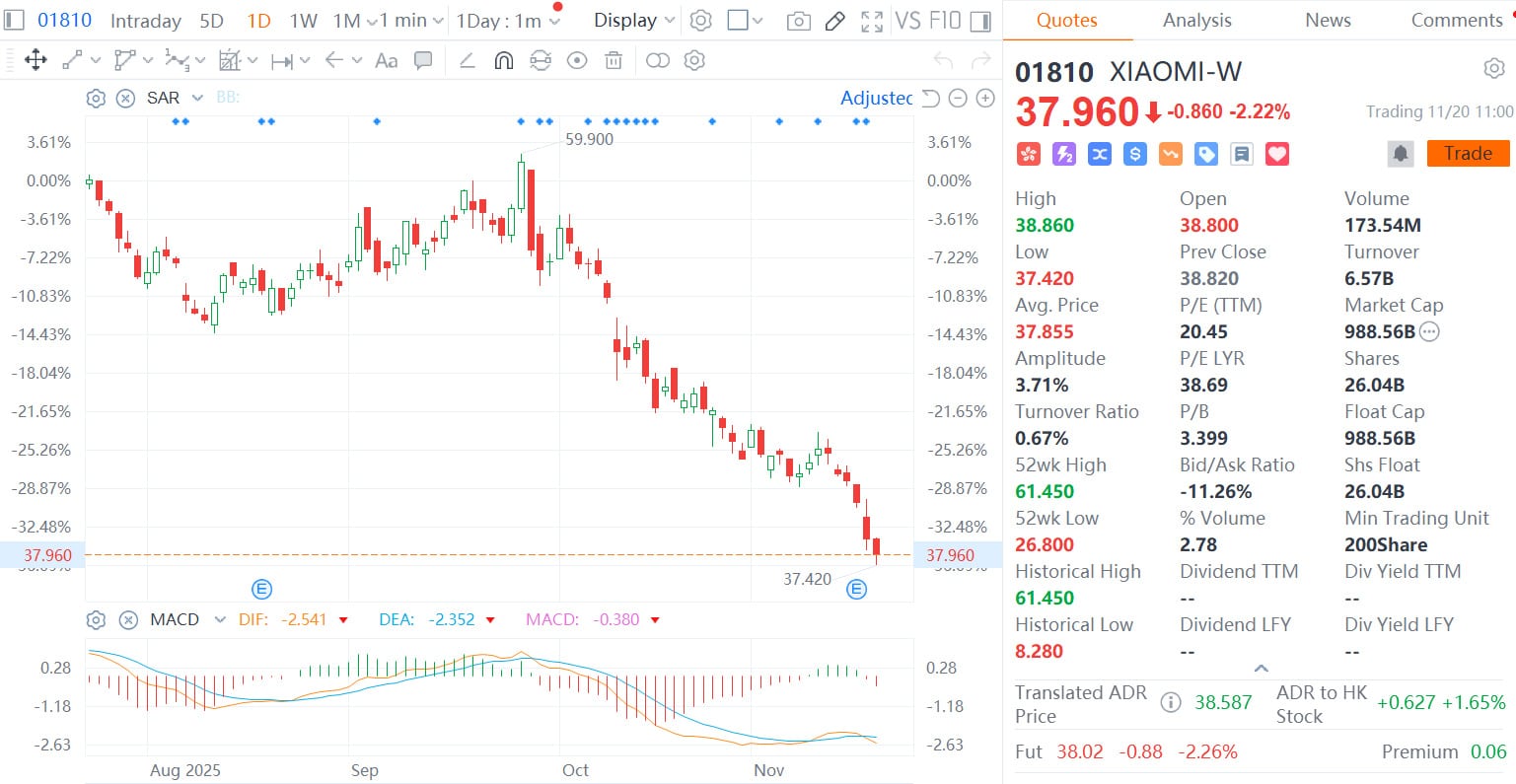1516x784 pixels.
Task: Take a chart screenshot with the camera icon
Action: point(799,21)
